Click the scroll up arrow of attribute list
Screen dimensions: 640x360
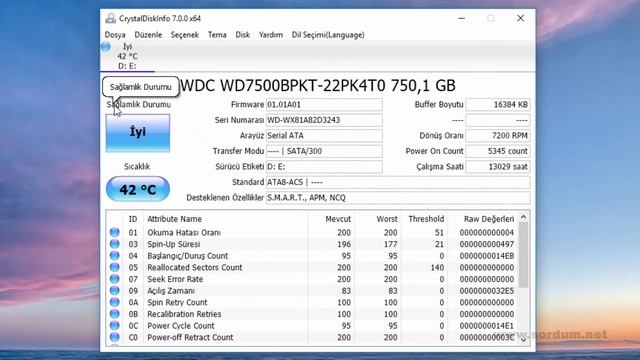[x=524, y=218]
